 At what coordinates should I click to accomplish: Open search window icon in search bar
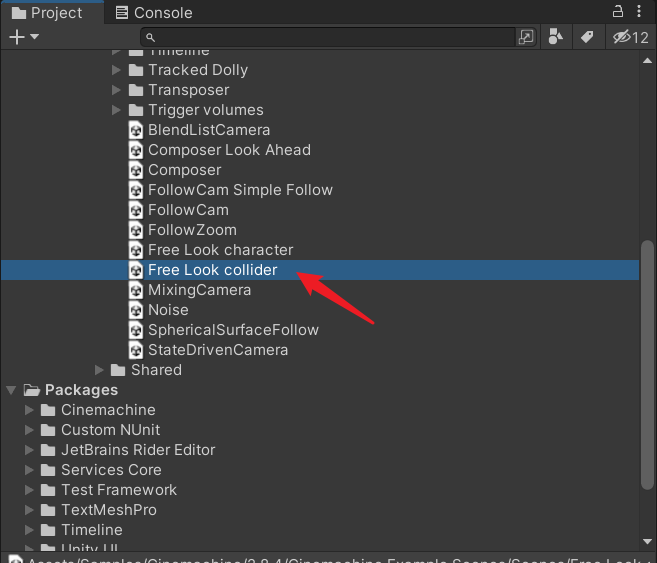pyautogui.click(x=526, y=37)
